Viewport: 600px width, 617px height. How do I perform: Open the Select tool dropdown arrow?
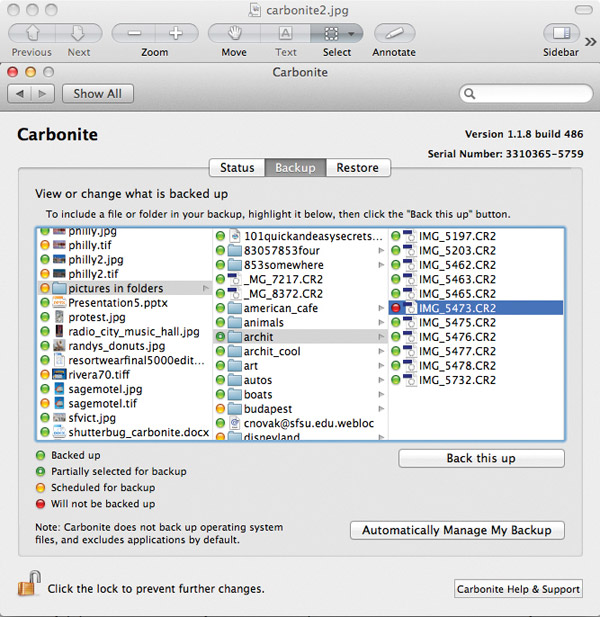click(351, 34)
